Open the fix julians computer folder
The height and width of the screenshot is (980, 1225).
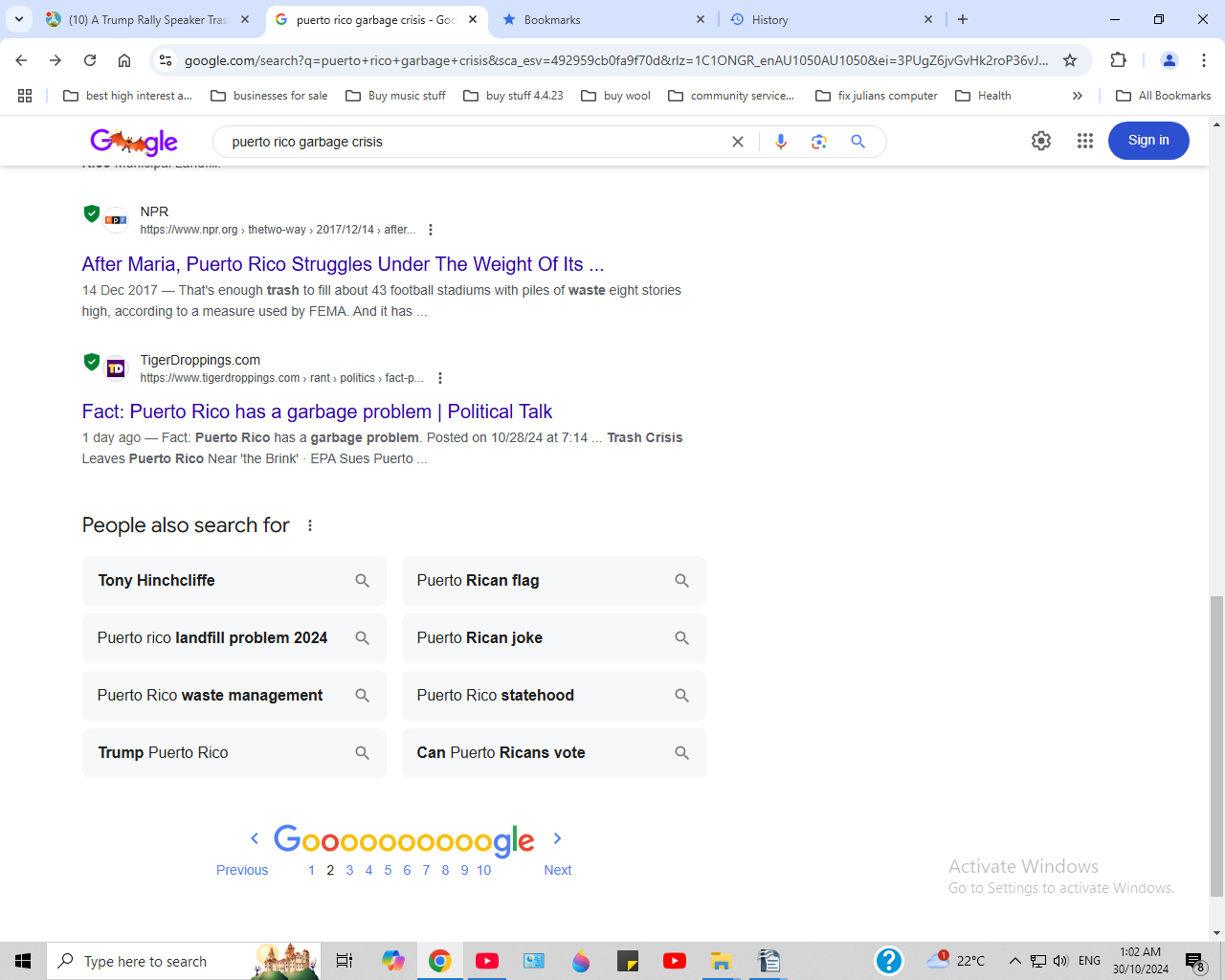[x=878, y=96]
